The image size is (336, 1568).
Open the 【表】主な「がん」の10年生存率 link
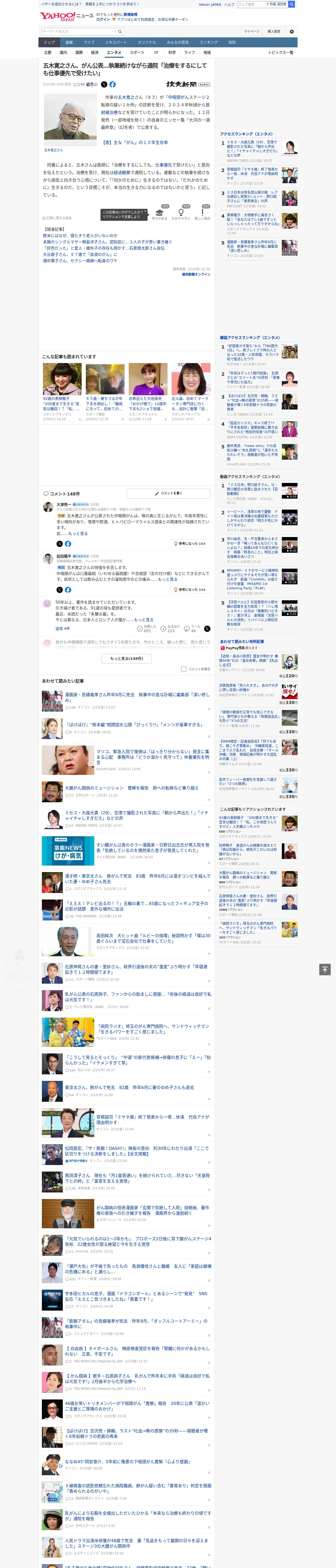[x=135, y=142]
